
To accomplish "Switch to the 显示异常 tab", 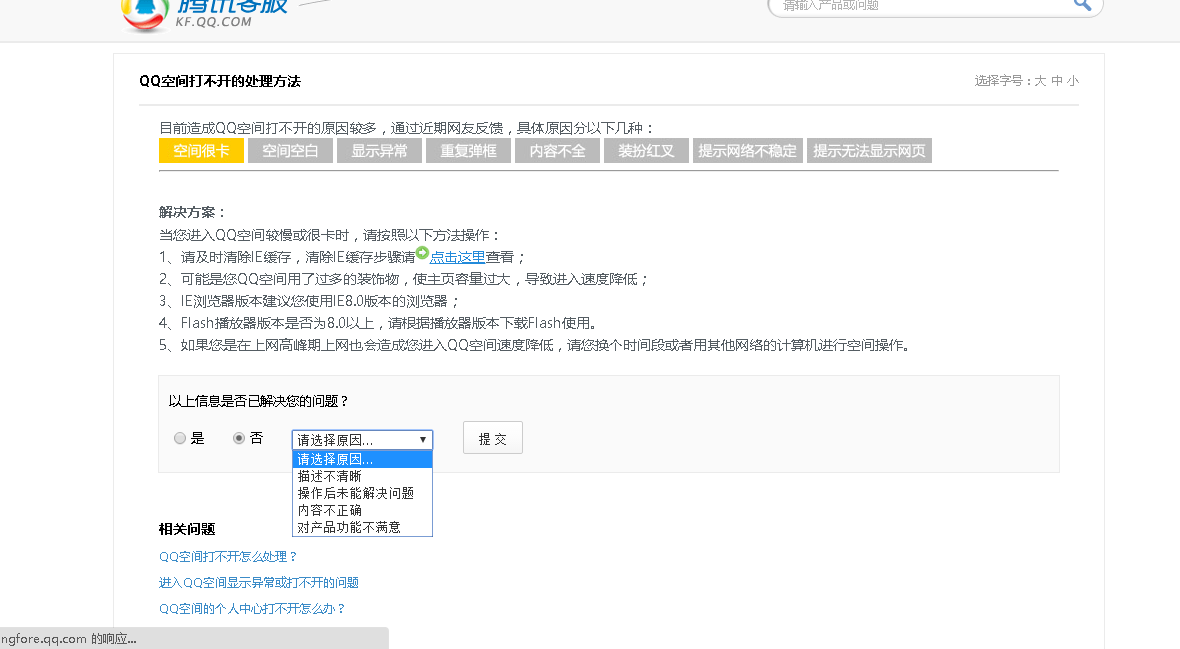I will [379, 151].
